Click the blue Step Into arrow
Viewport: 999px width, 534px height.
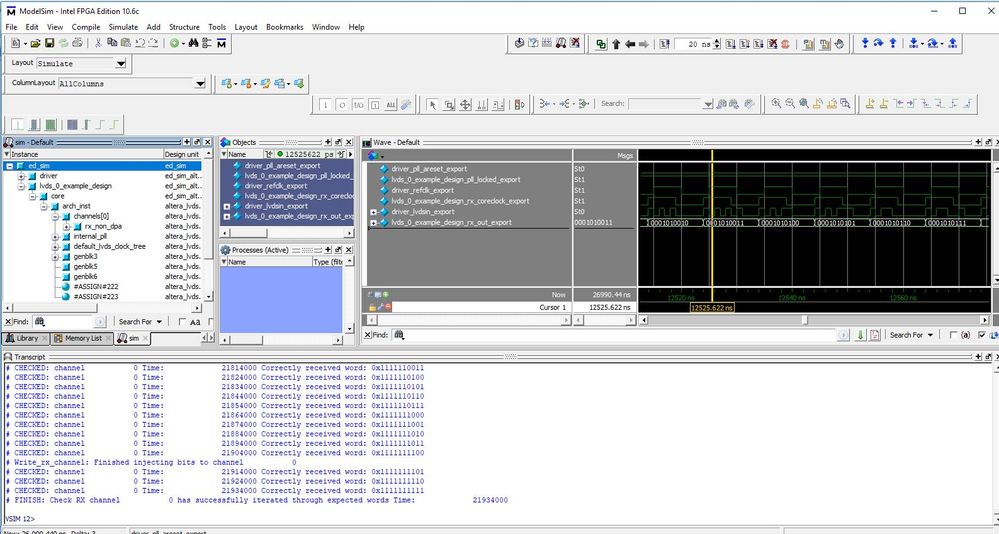pos(865,43)
